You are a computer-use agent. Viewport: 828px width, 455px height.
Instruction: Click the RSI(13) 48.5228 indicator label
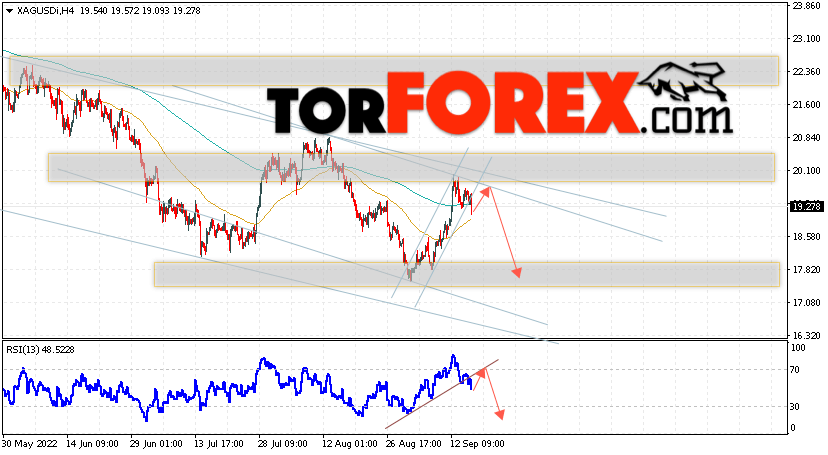[40, 349]
